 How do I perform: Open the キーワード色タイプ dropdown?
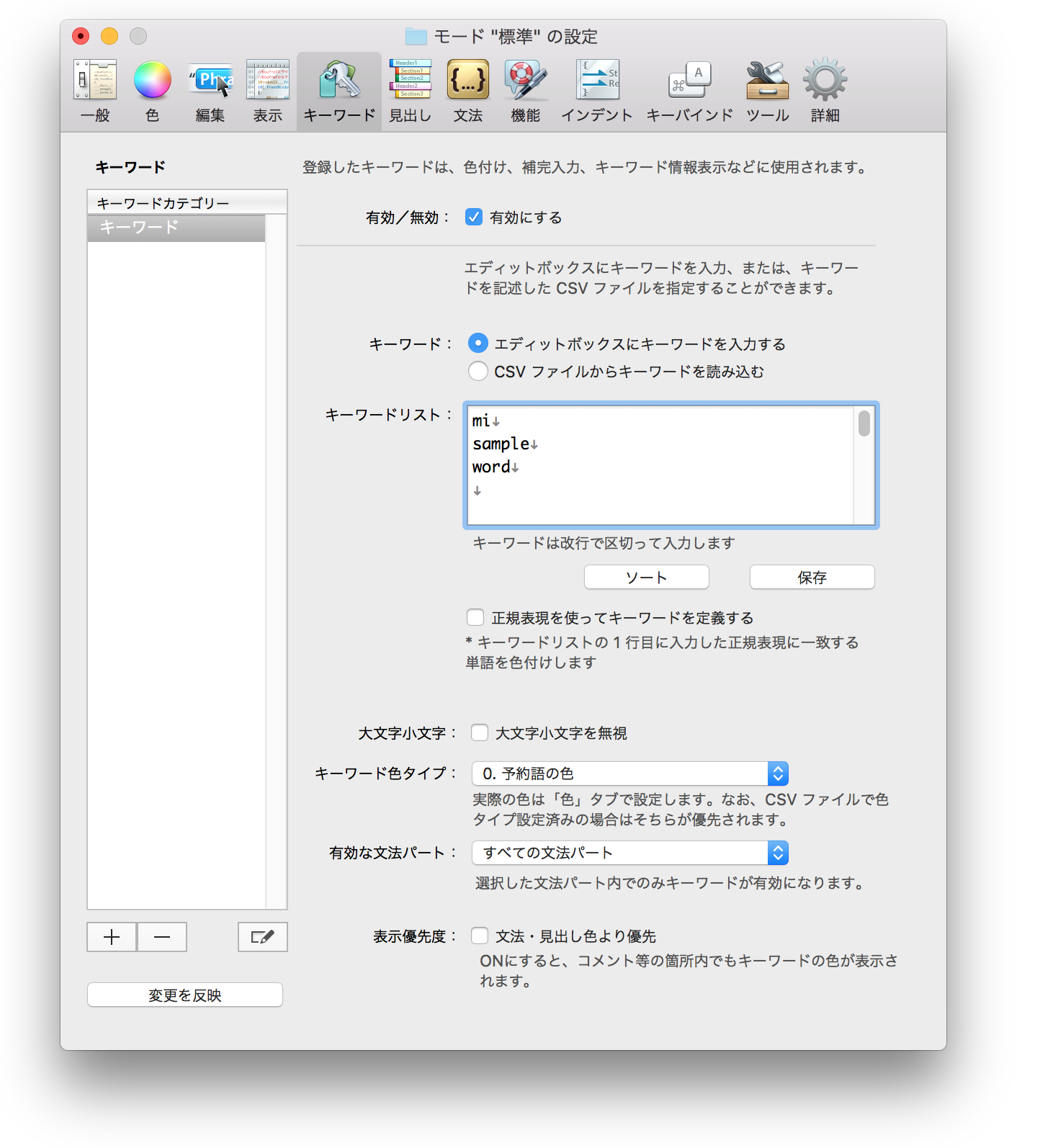pyautogui.click(x=629, y=773)
